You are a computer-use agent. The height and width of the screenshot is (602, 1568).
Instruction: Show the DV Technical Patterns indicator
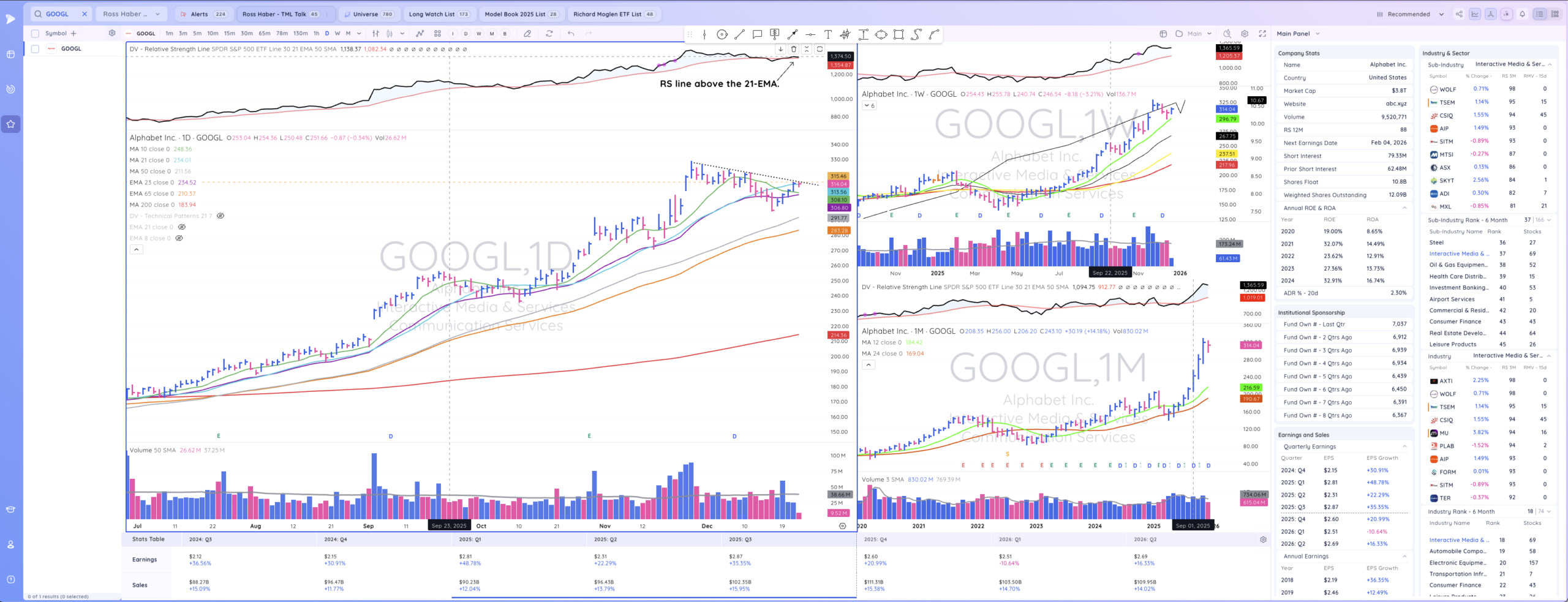point(221,216)
